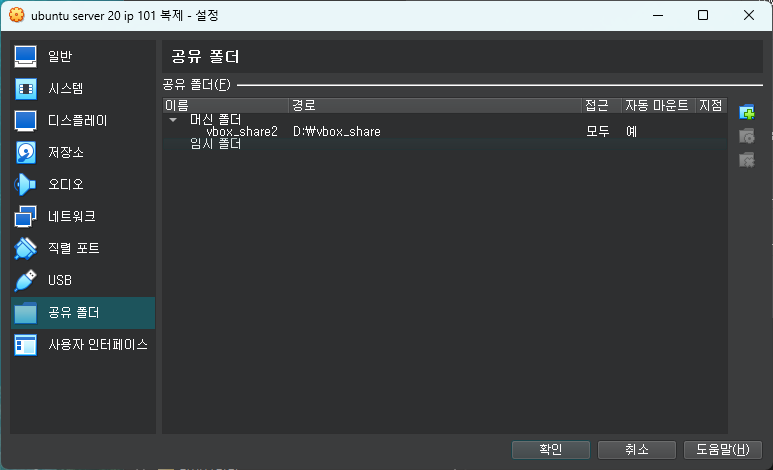Select the 공유 폴더 (Shared Folders) category
Image resolution: width=773 pixels, height=470 pixels.
[x=83, y=313]
